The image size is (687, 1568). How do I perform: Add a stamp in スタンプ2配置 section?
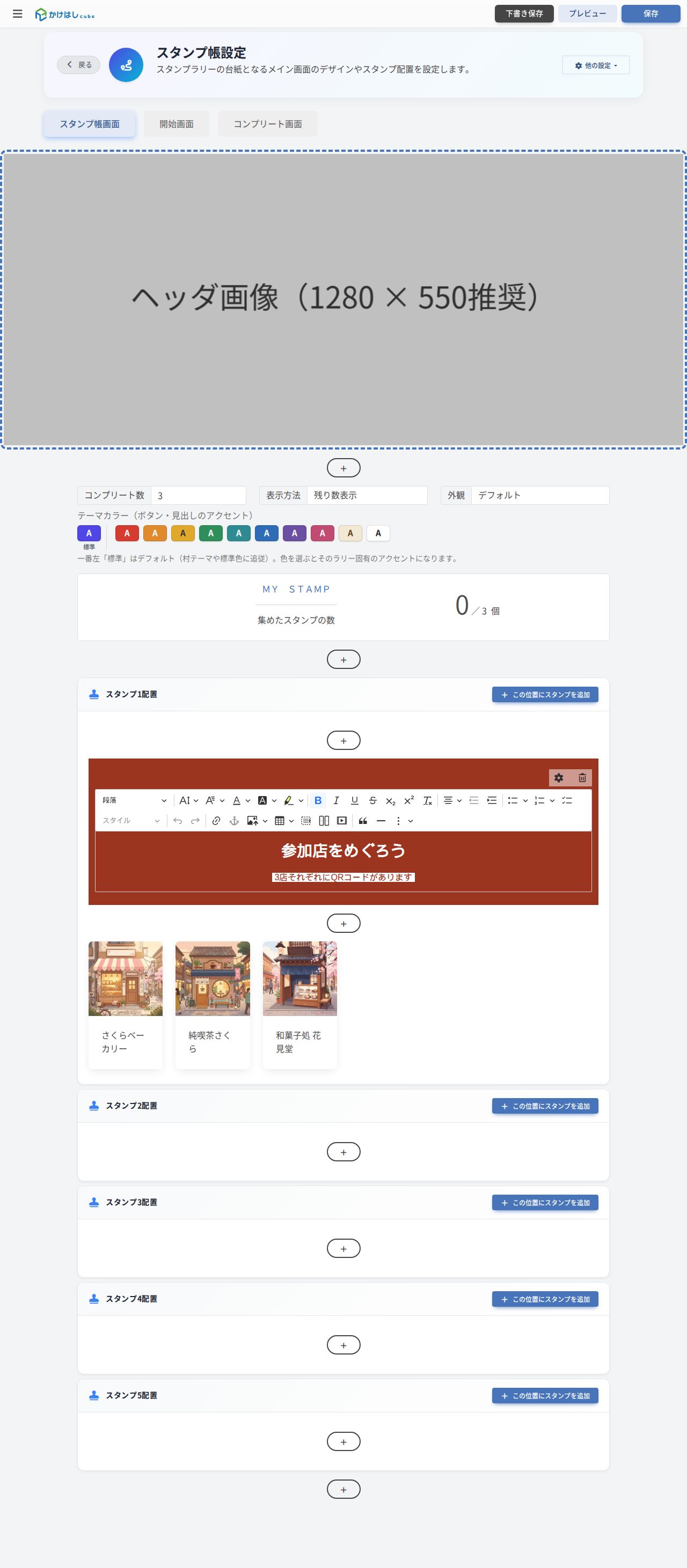click(545, 1106)
